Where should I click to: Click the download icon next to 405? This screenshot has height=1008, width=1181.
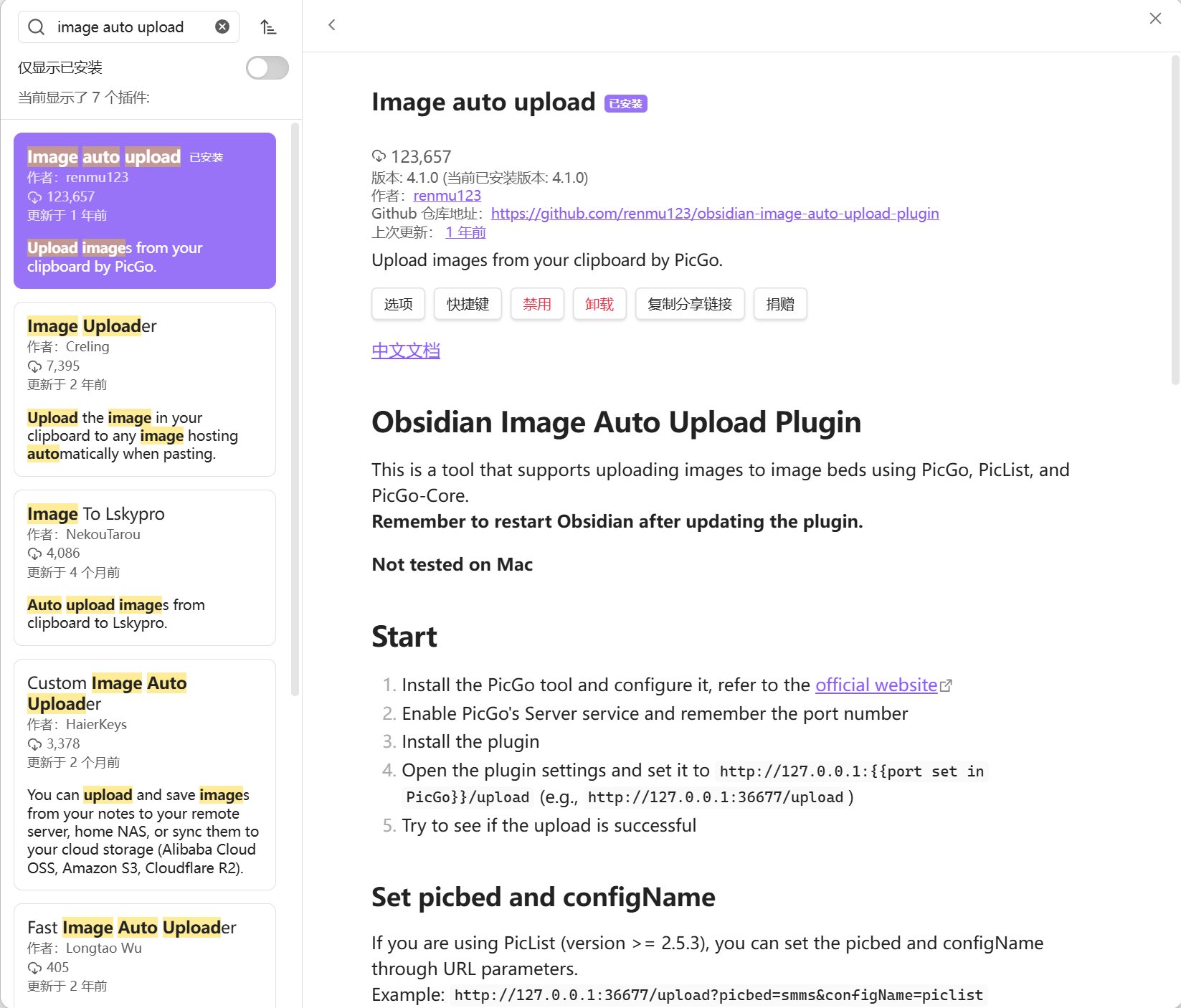click(x=34, y=968)
